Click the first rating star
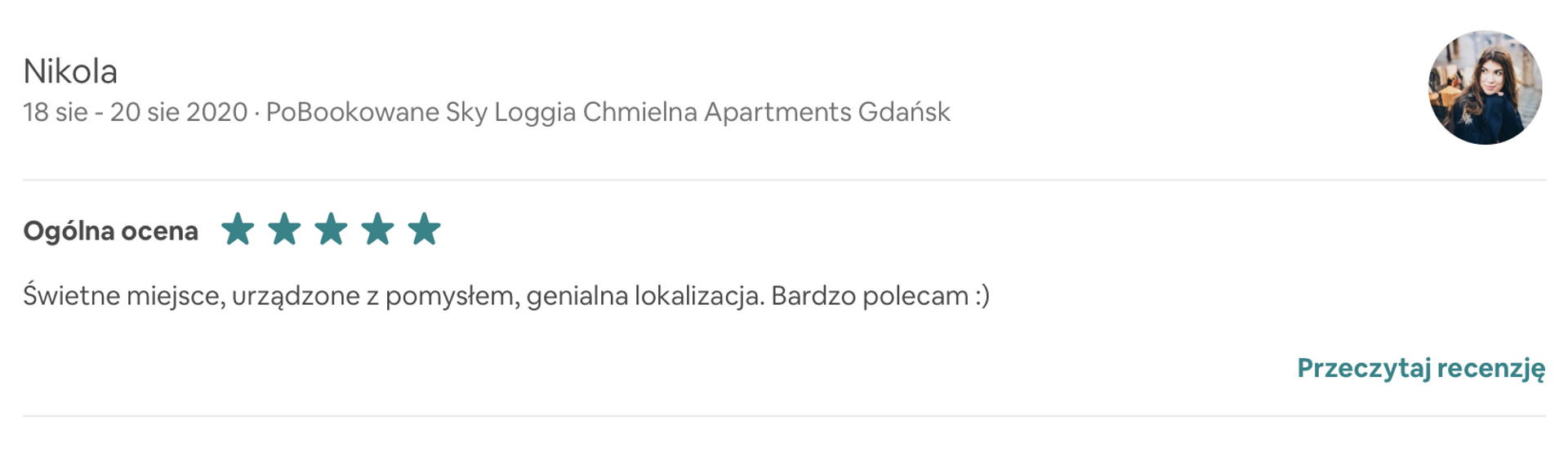 [x=238, y=230]
